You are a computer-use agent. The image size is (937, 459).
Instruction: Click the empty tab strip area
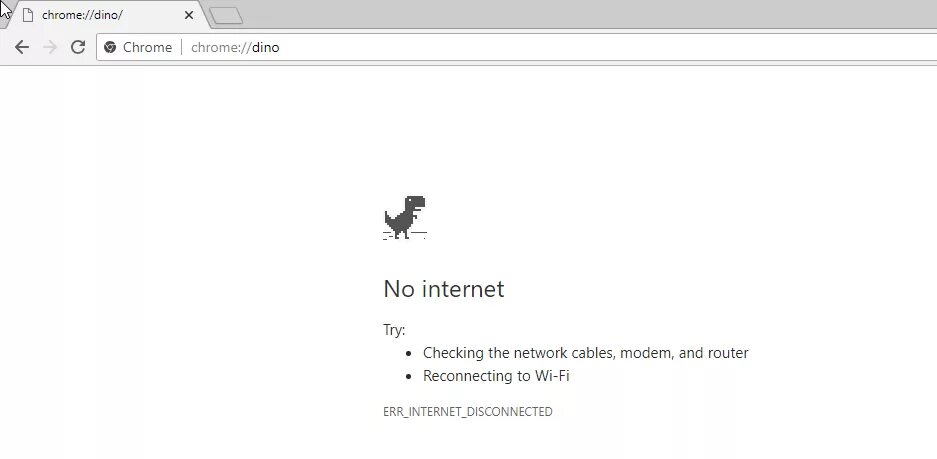(586, 14)
